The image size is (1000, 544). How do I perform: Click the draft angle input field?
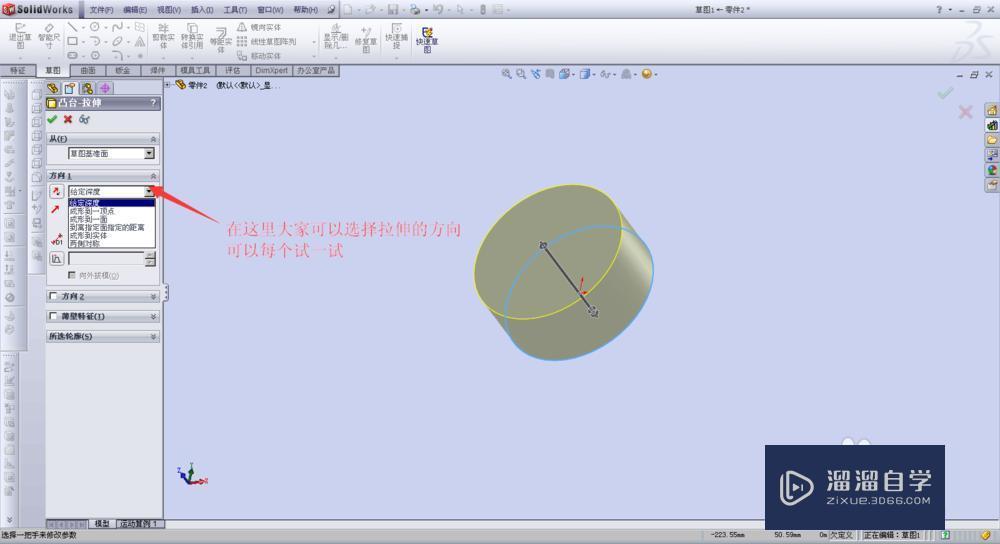pos(107,258)
